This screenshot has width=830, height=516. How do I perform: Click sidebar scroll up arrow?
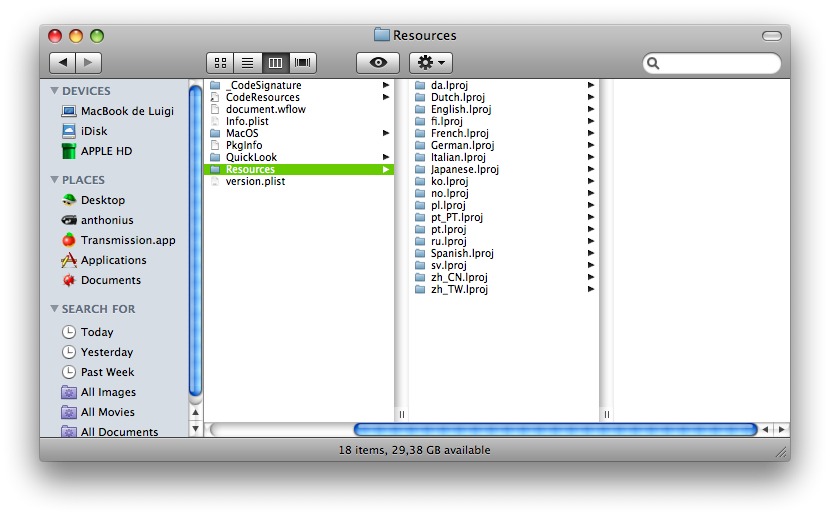(x=195, y=412)
